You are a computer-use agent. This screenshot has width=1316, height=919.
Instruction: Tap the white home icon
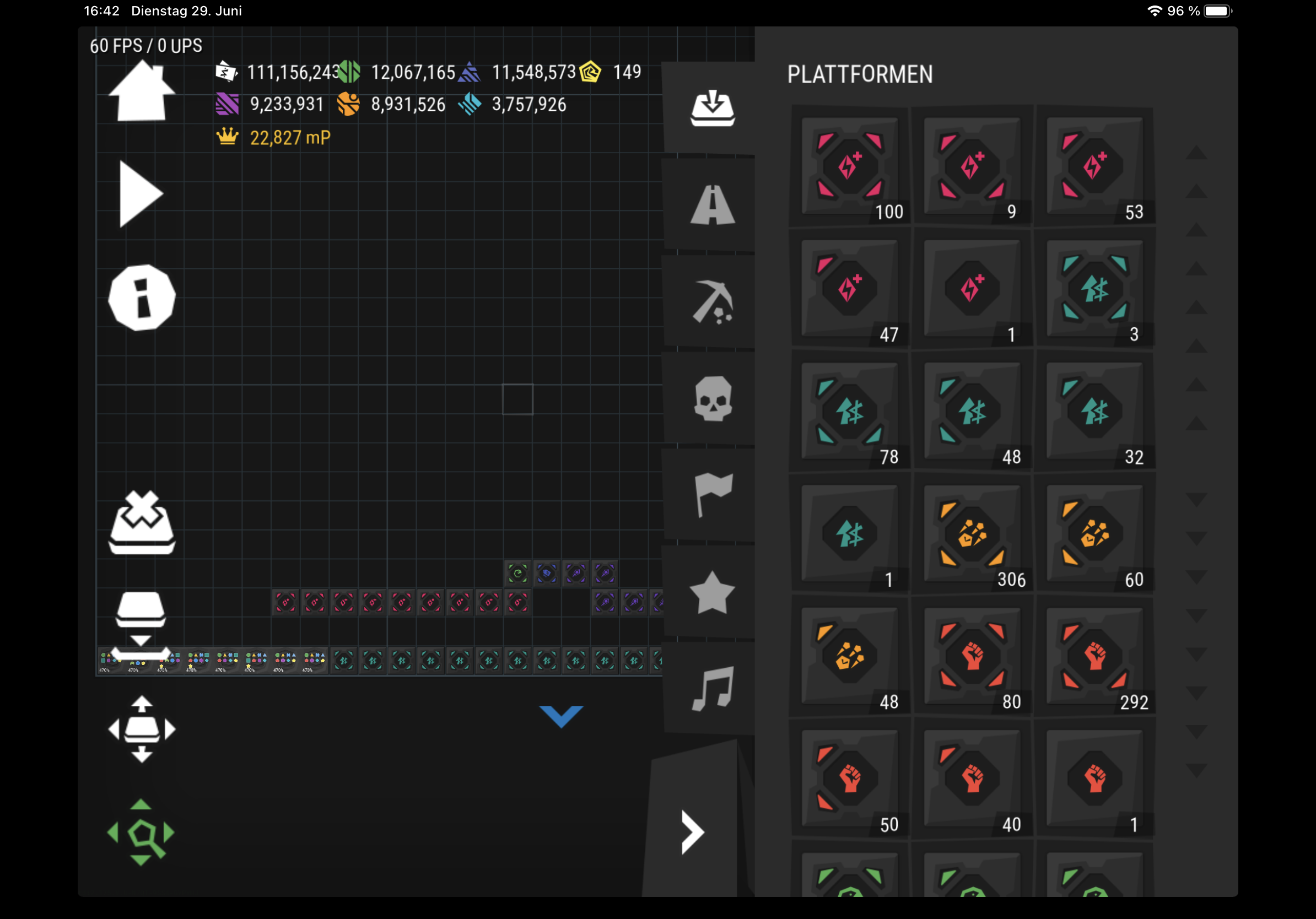[141, 91]
